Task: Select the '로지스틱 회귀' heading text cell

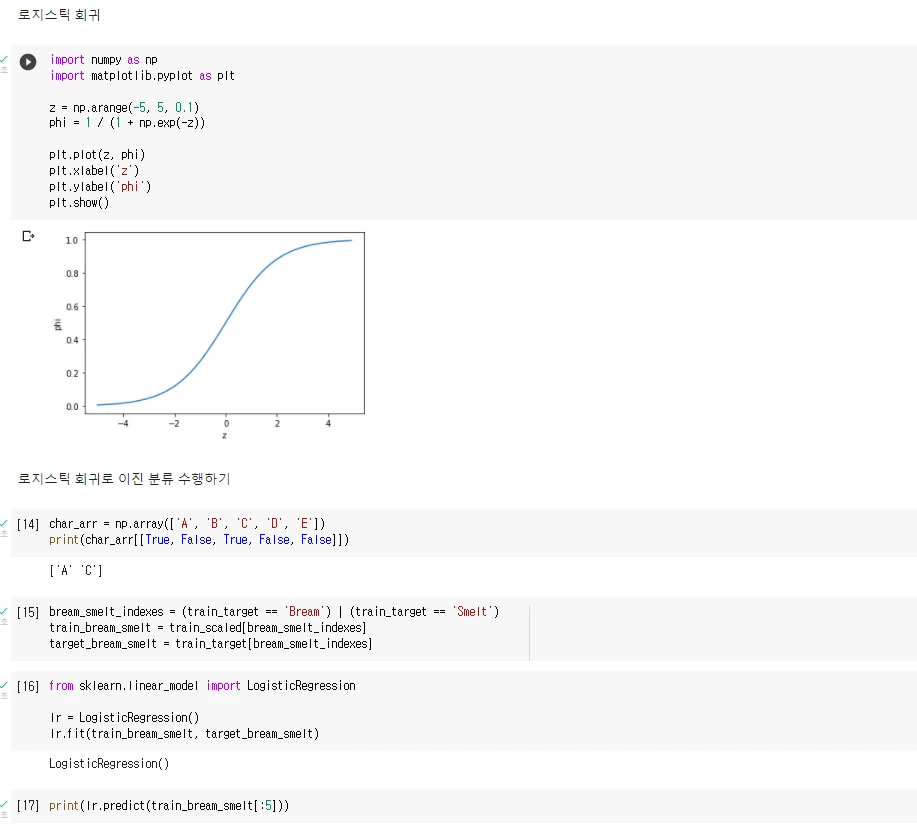Action: [x=59, y=15]
